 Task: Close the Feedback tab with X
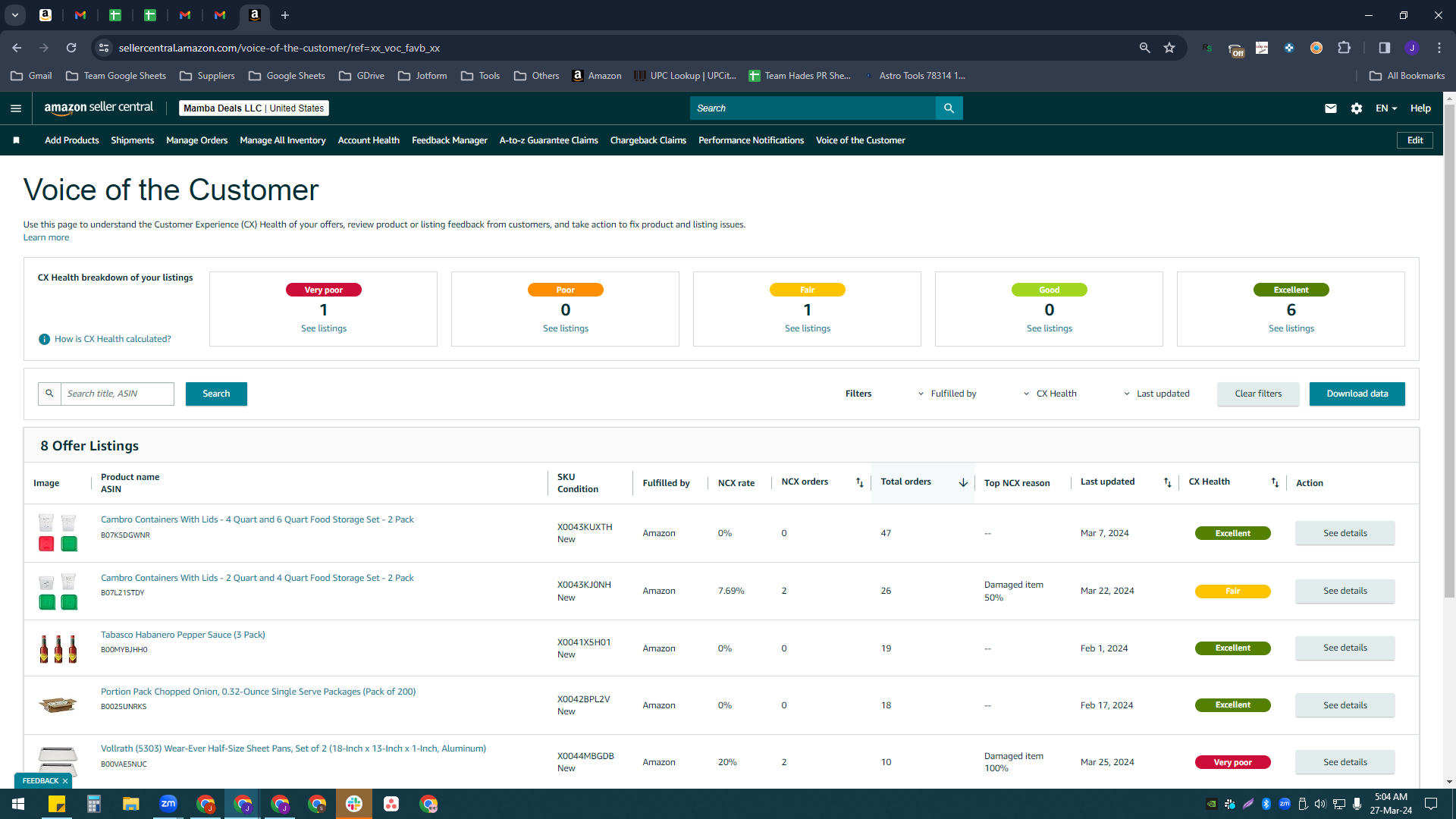pos(65,781)
